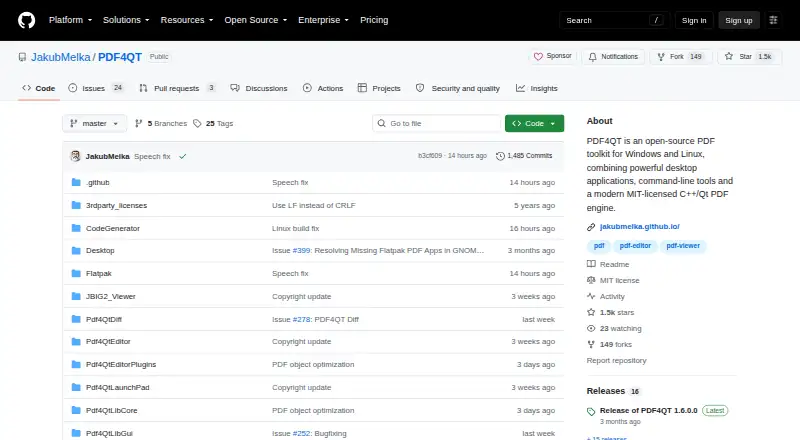This screenshot has width=800, height=440.
Task: Open the Pull requests tab
Action: click(x=177, y=88)
